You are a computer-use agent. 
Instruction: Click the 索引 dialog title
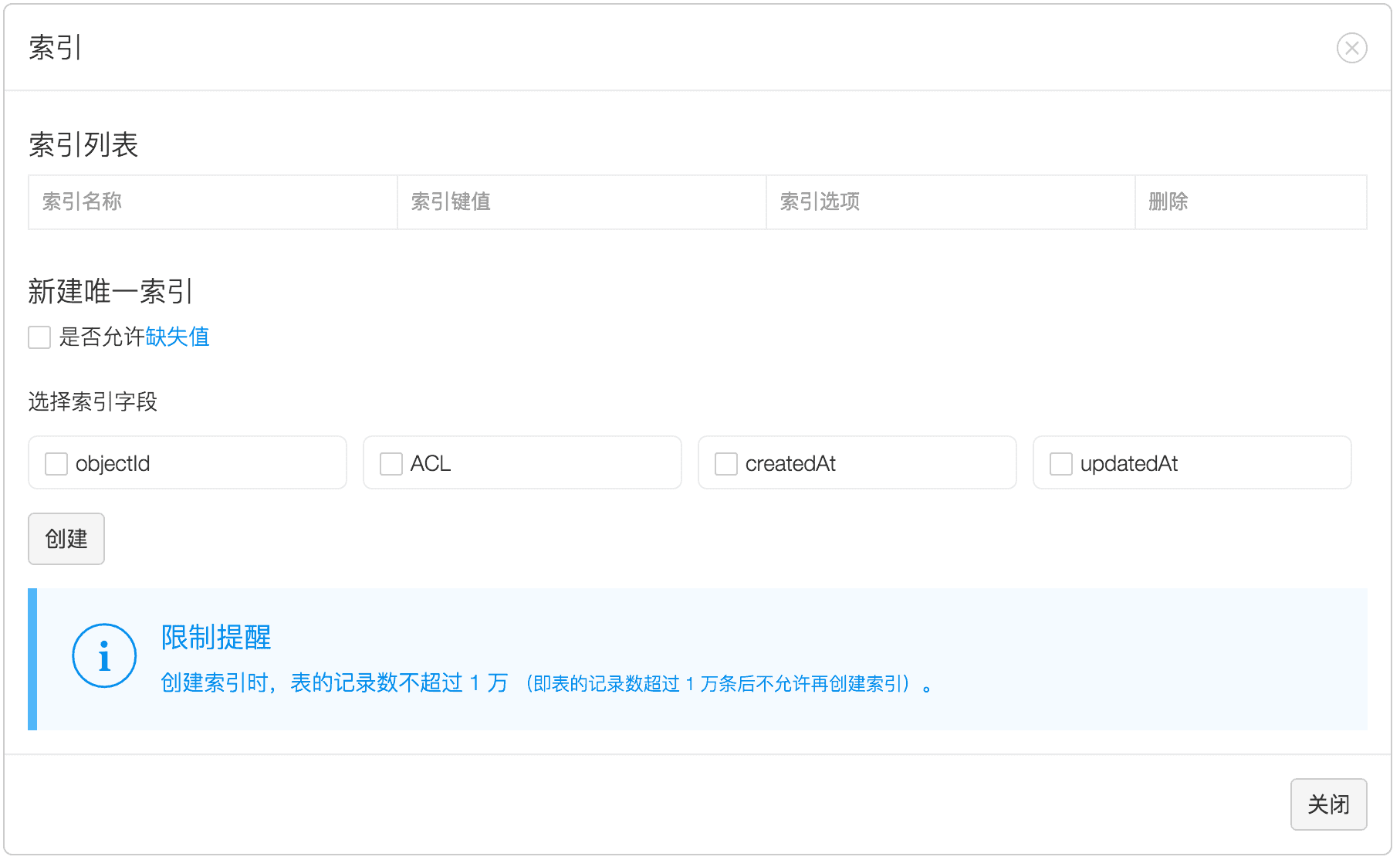[56, 48]
